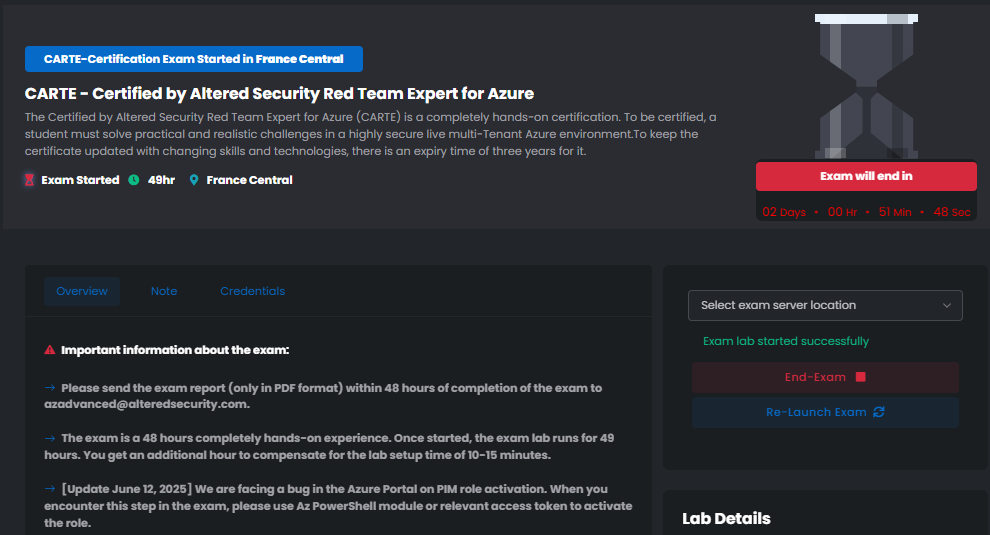Click the blue arrow beside the 48 hours note
Screen dimensions: 990x535
50,438
